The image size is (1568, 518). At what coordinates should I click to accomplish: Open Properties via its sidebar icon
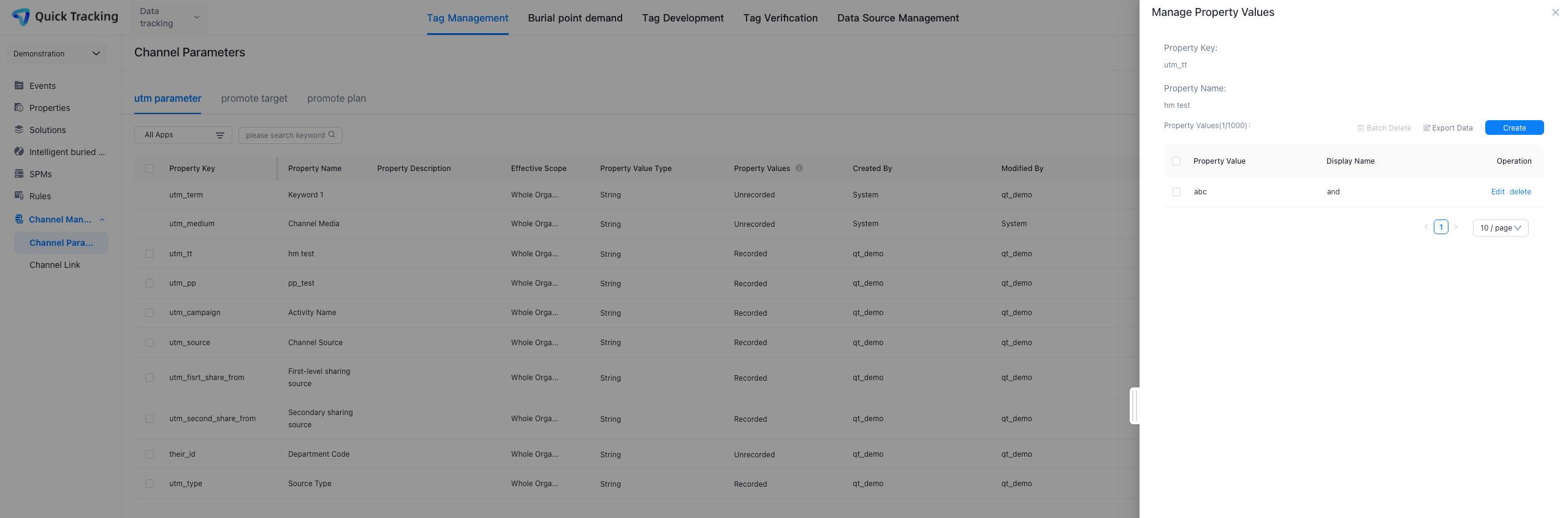(19, 107)
